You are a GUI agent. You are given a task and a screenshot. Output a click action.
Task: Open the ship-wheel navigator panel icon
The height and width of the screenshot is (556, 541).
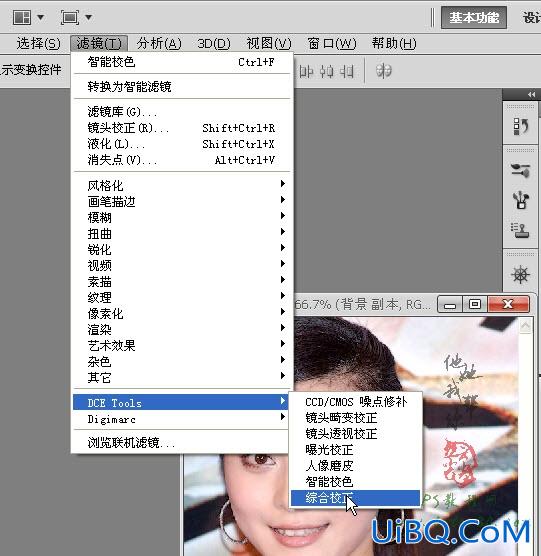point(520,274)
